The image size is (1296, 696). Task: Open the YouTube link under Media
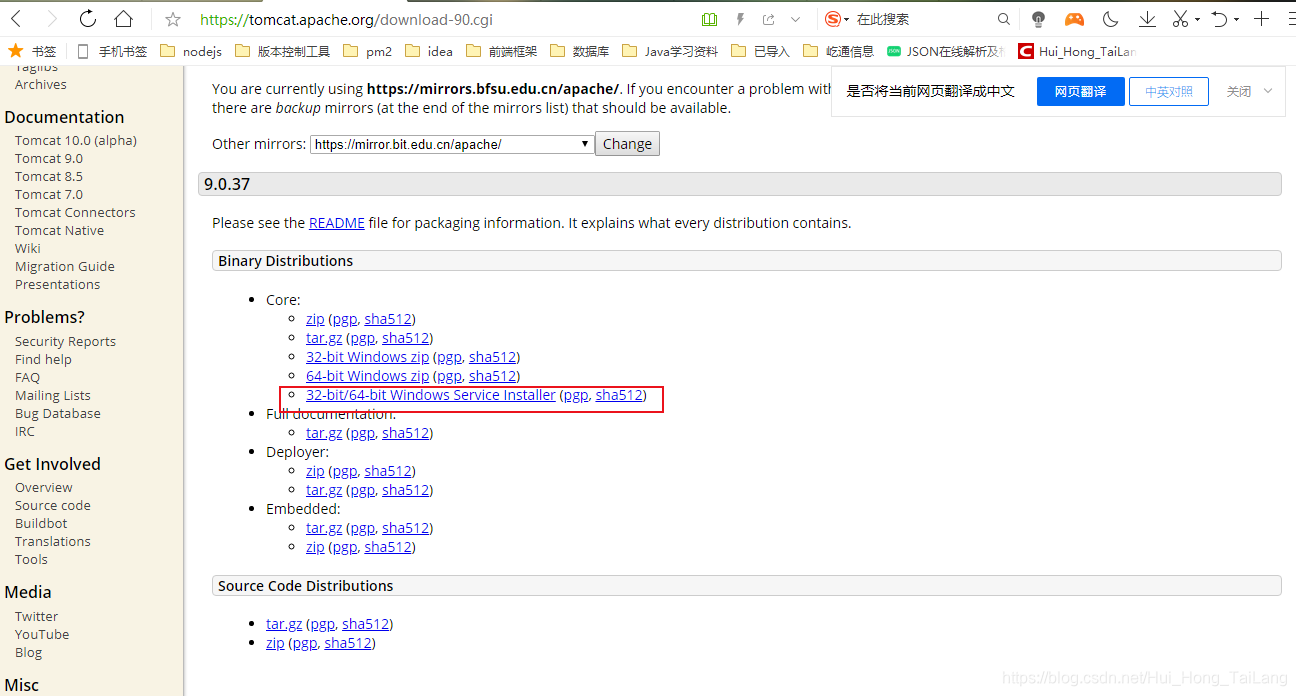click(42, 634)
